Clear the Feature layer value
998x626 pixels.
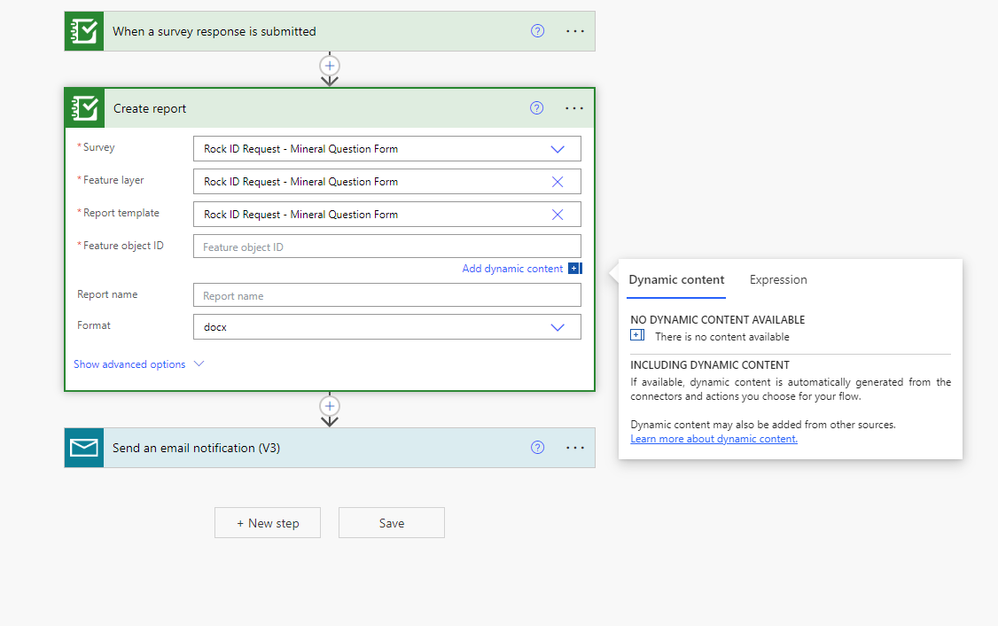[557, 182]
